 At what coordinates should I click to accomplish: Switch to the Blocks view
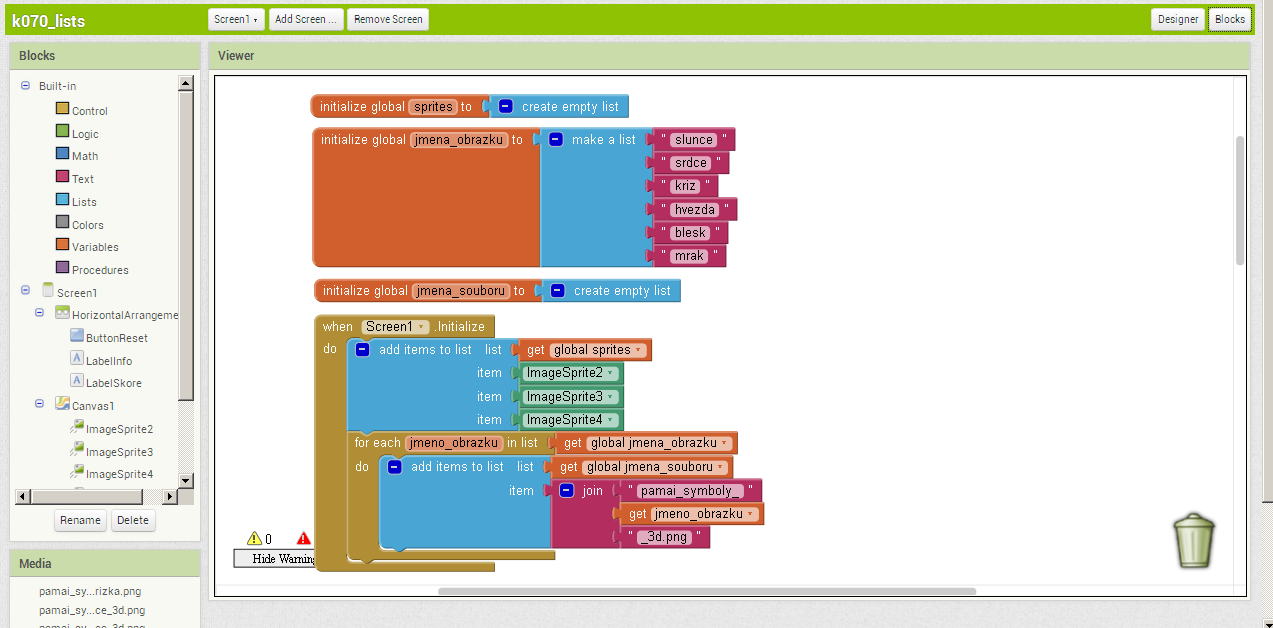pos(1230,19)
